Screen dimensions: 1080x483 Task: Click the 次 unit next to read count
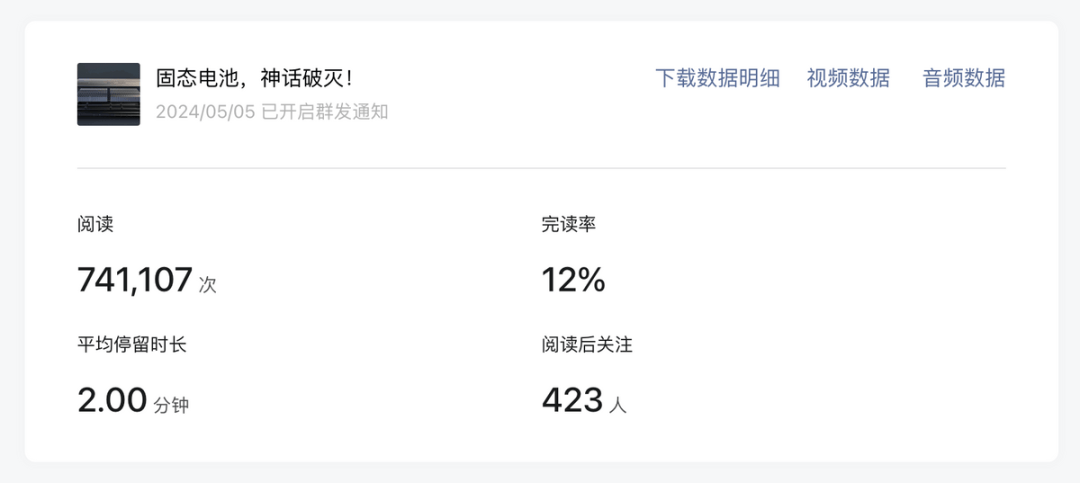click(x=207, y=285)
